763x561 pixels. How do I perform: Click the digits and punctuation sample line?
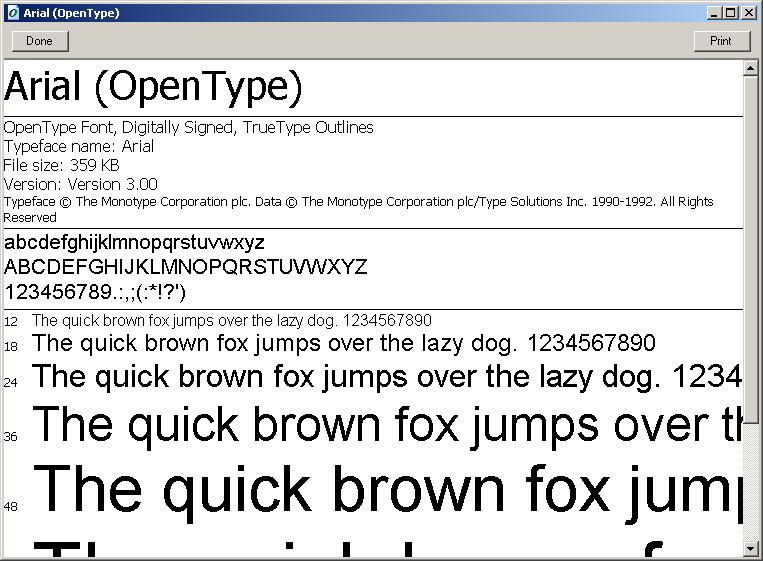pos(95,292)
